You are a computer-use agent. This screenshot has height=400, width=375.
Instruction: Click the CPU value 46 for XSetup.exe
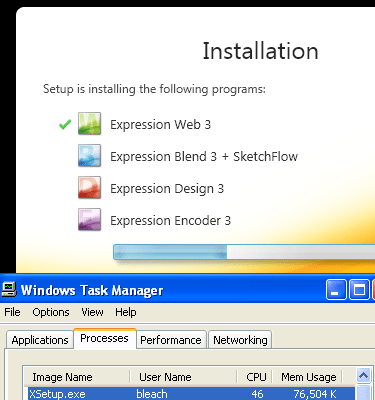(257, 394)
